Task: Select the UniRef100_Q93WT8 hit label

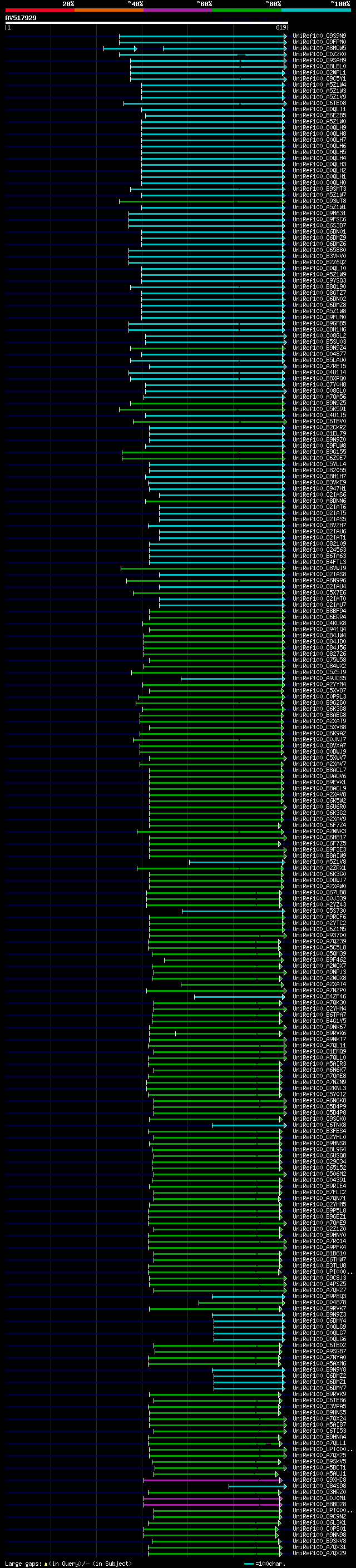Action: [319, 201]
